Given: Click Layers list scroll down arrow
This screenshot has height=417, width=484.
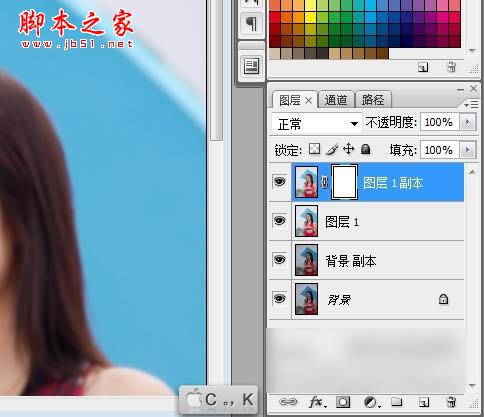Looking at the screenshot, I should [472, 386].
